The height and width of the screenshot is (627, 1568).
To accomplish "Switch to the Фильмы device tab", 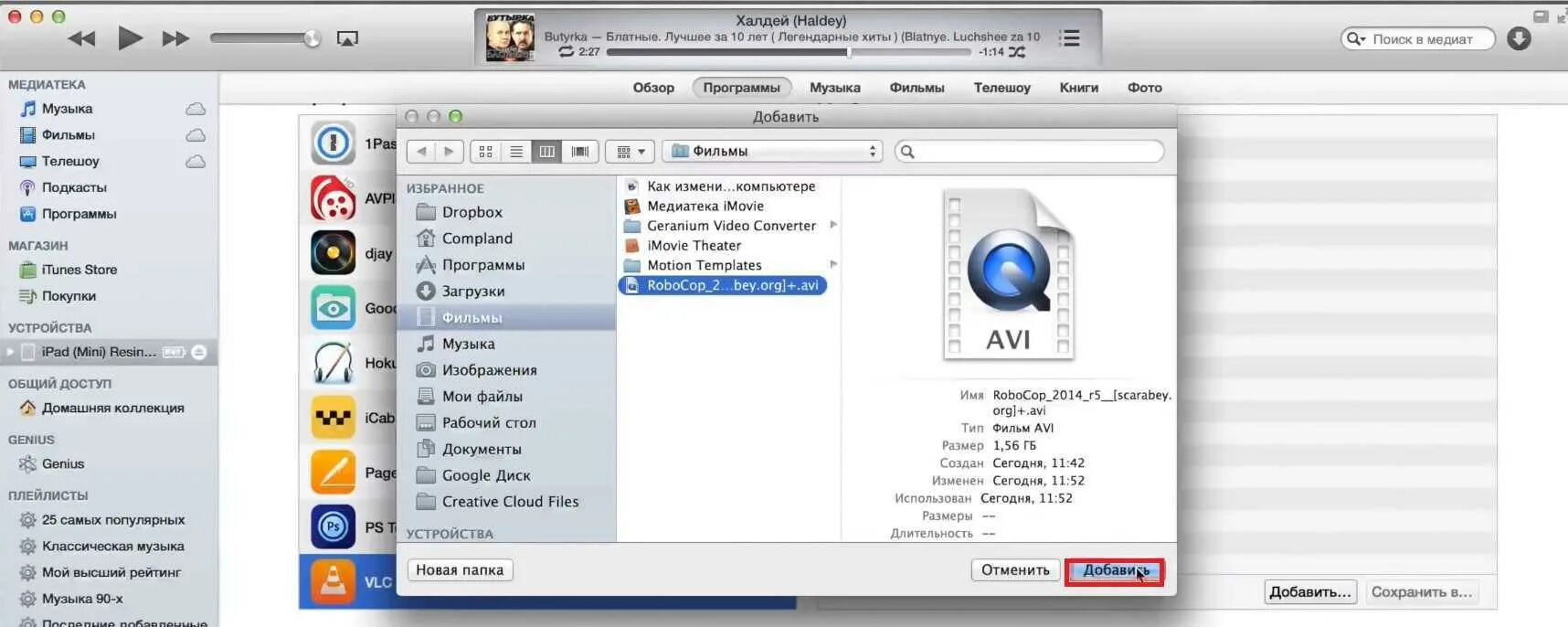I will coord(916,88).
